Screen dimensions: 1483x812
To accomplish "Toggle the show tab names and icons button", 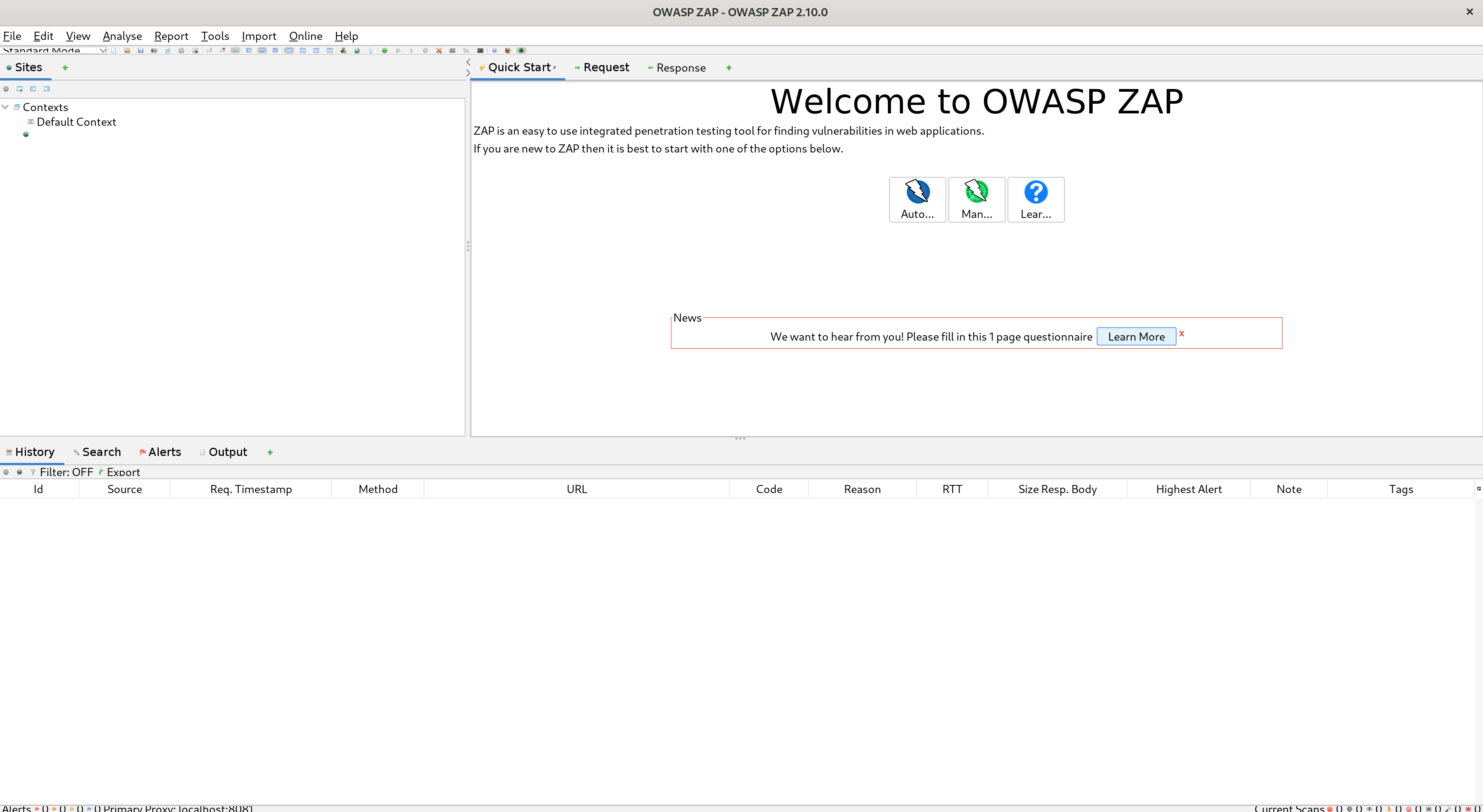I will [235, 51].
